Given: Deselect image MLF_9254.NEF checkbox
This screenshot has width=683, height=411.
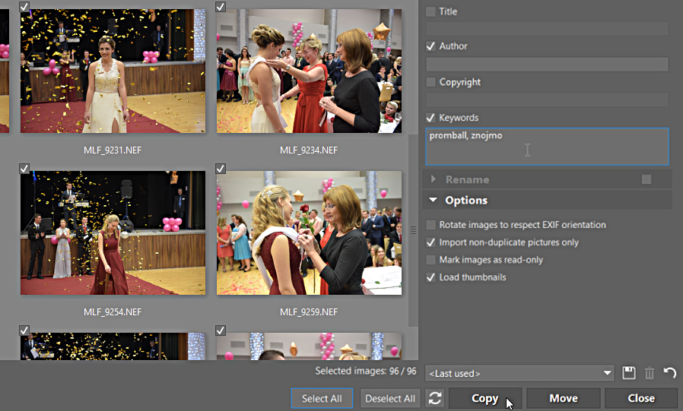Looking at the screenshot, I should tap(24, 168).
